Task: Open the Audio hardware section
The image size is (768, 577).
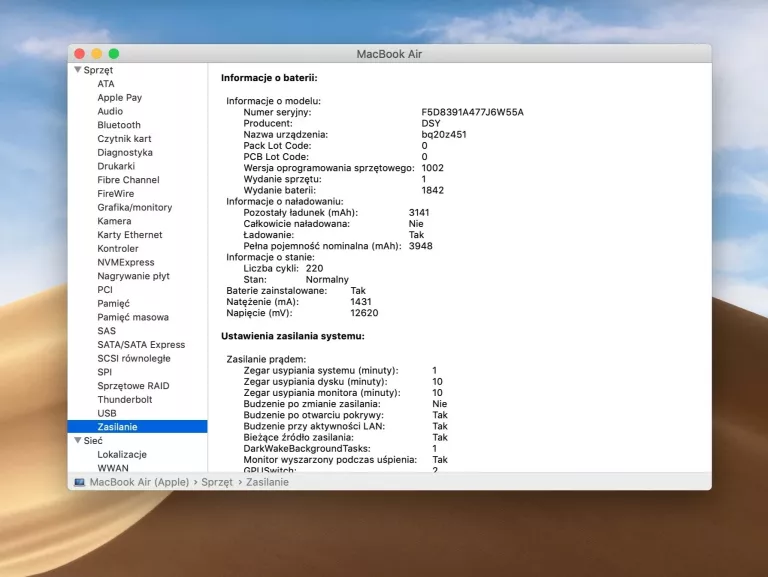Action: tap(110, 111)
